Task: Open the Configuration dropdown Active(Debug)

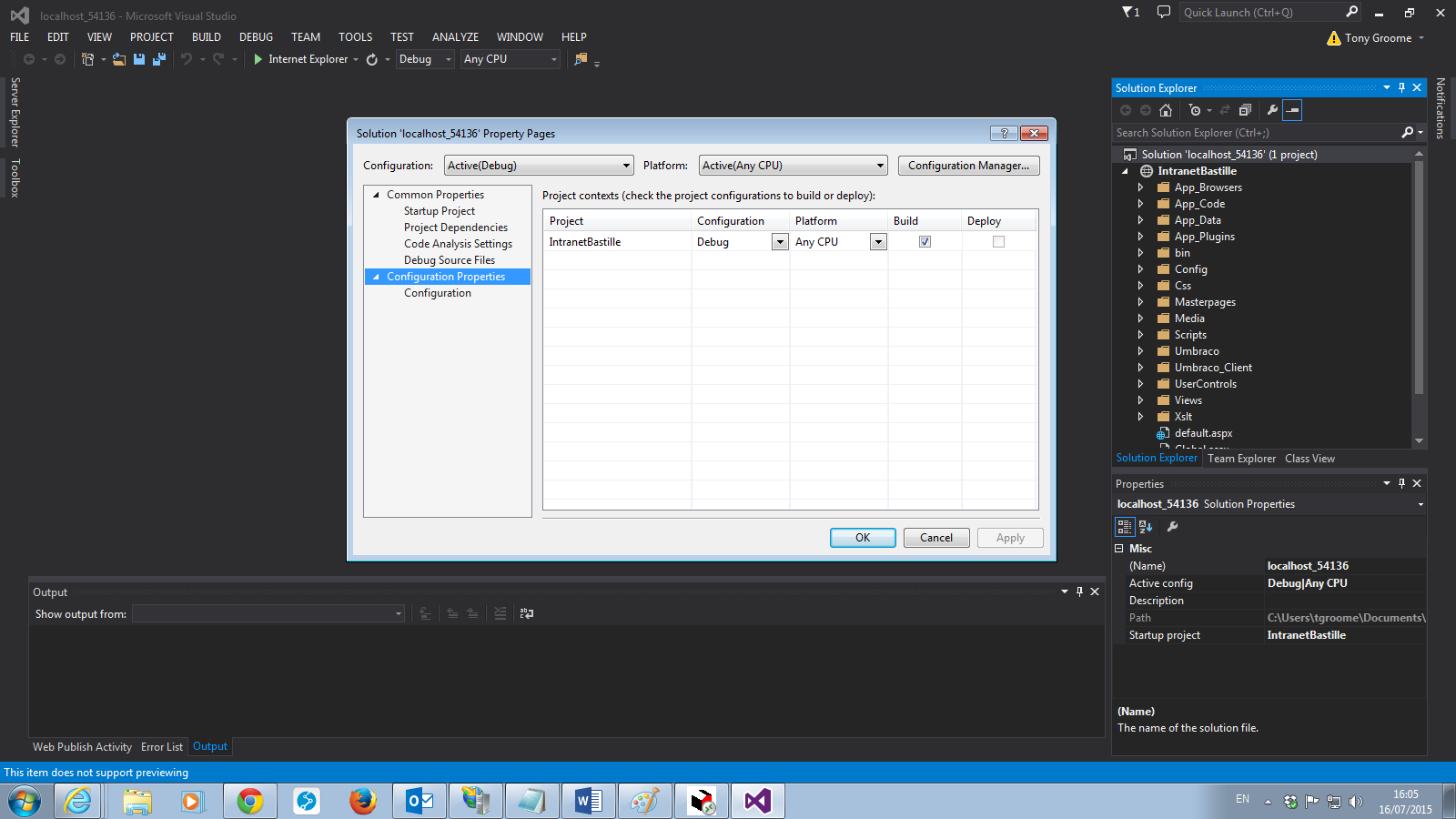Action: (x=539, y=166)
